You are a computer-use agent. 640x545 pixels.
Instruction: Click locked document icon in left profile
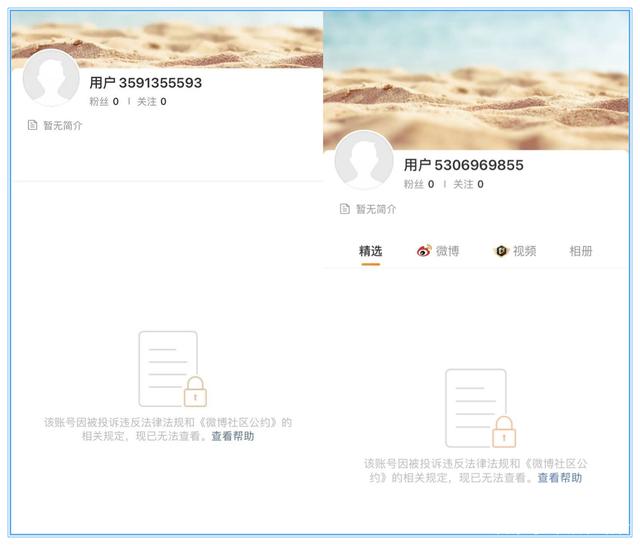point(173,369)
